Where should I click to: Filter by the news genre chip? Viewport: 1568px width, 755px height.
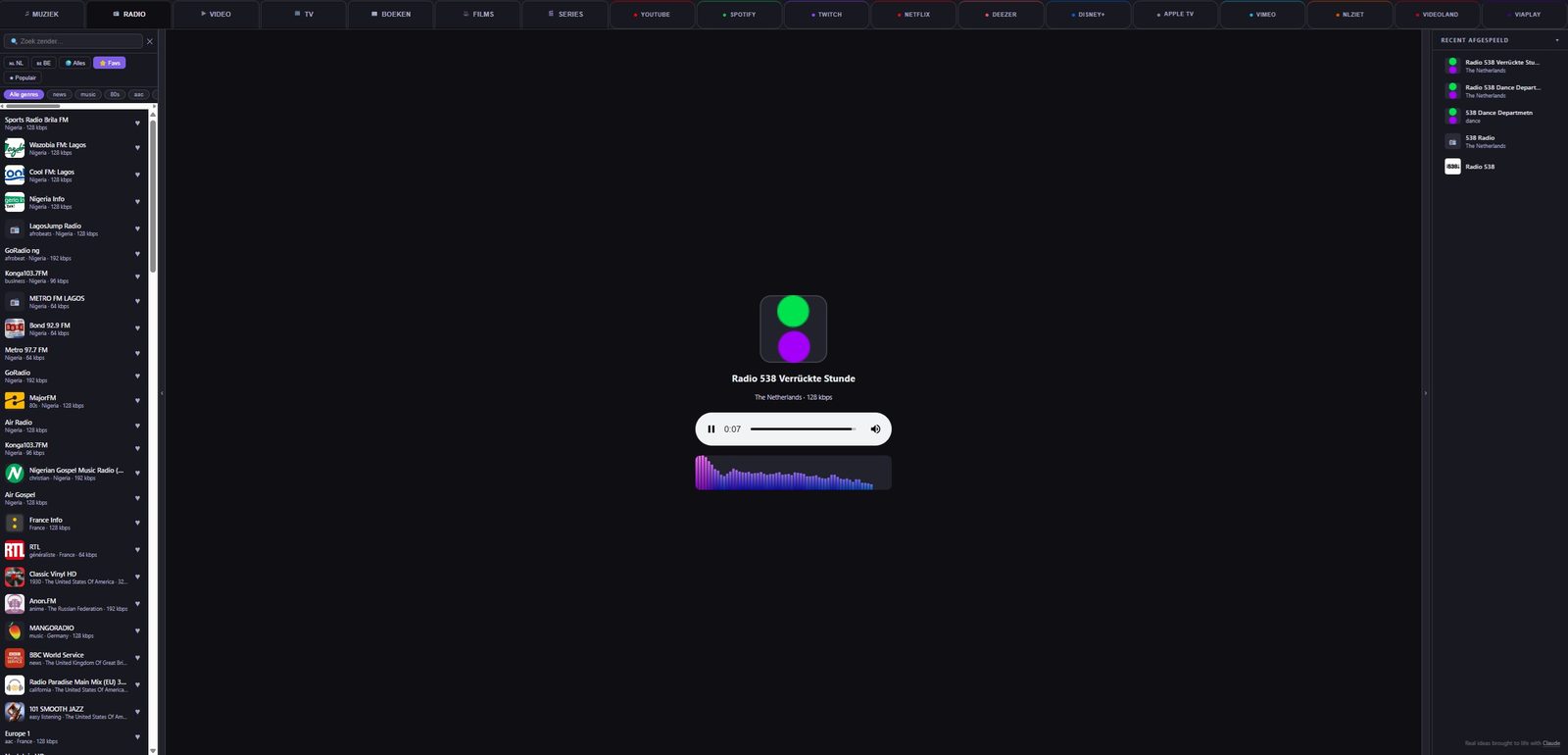click(60, 95)
